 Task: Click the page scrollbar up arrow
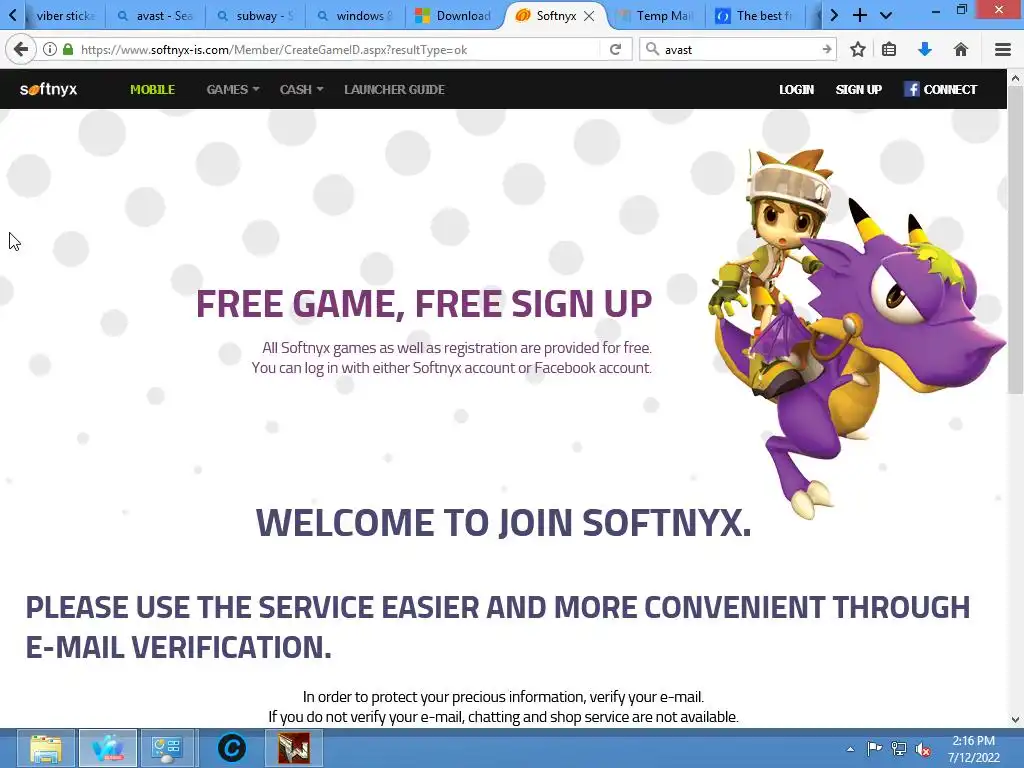(1015, 78)
